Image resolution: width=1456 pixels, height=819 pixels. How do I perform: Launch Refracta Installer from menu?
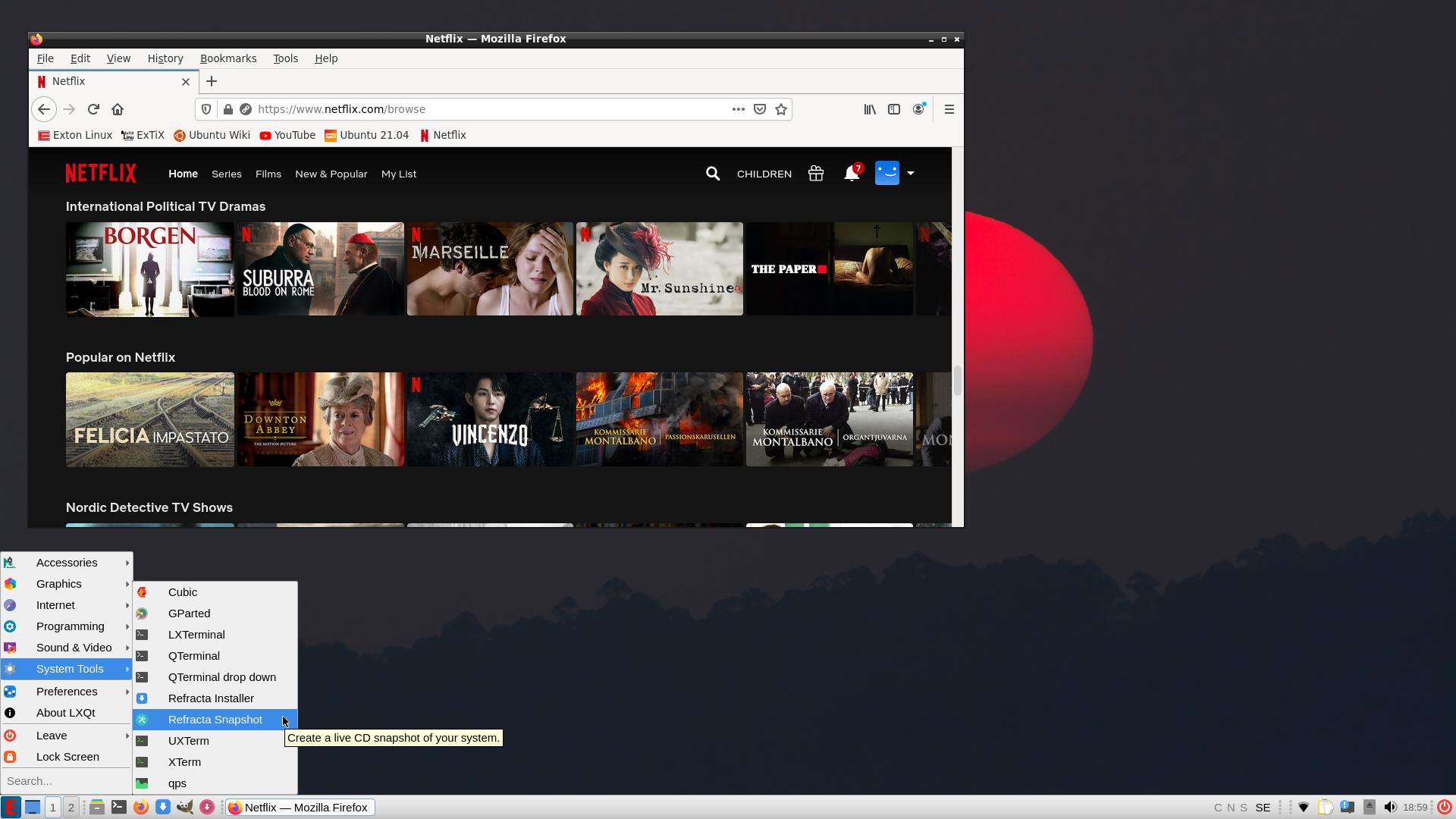click(x=215, y=698)
